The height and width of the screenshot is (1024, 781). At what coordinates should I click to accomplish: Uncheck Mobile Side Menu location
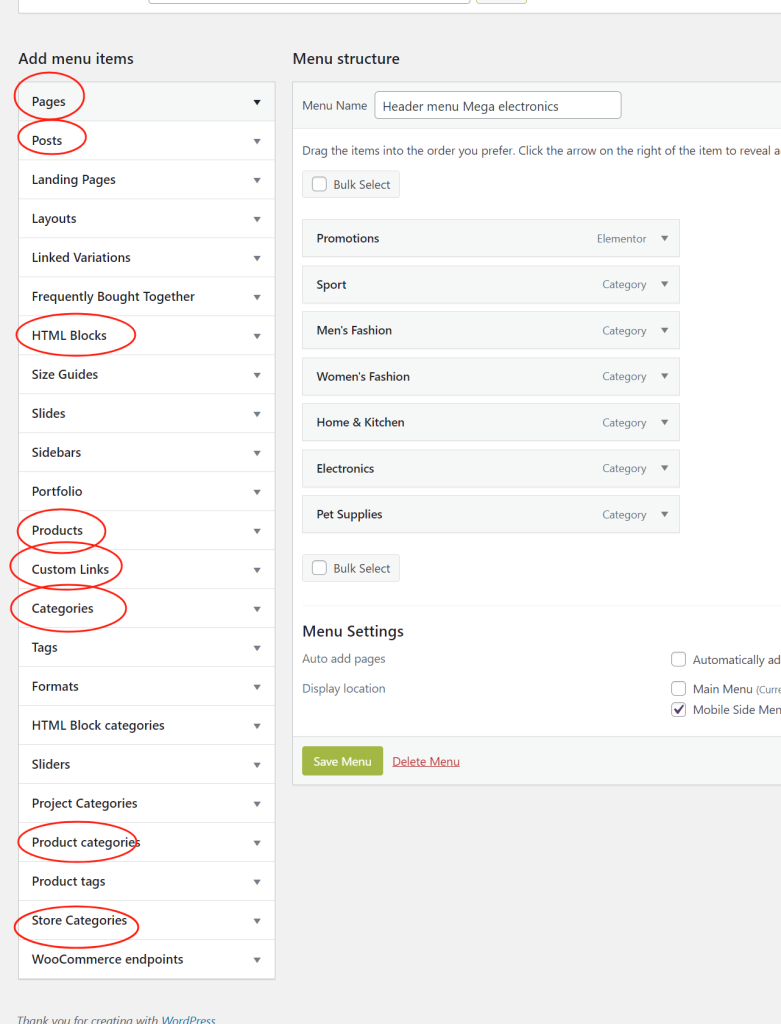point(679,710)
